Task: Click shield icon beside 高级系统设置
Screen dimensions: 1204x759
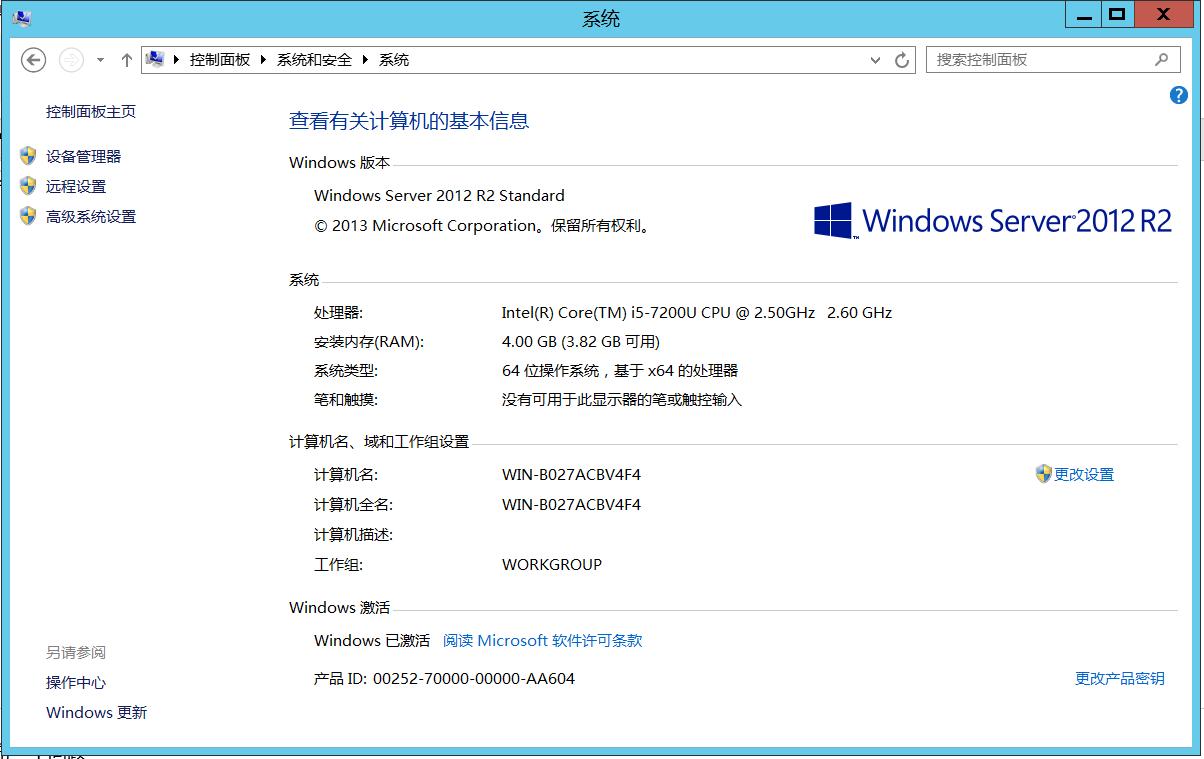Action: pos(28,216)
